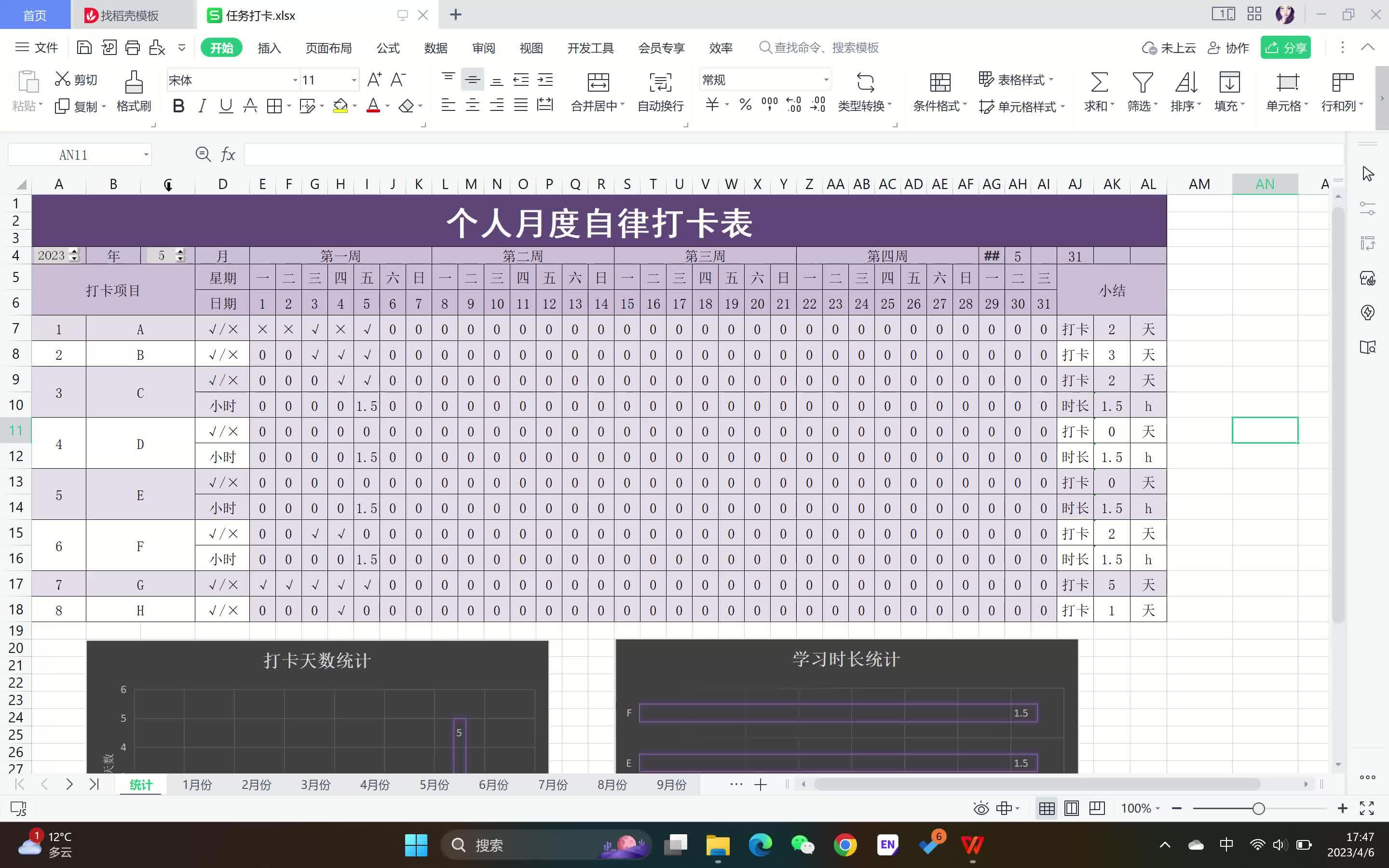Click the Collaborate (协作) button
This screenshot has width=1389, height=868.
(1228, 48)
